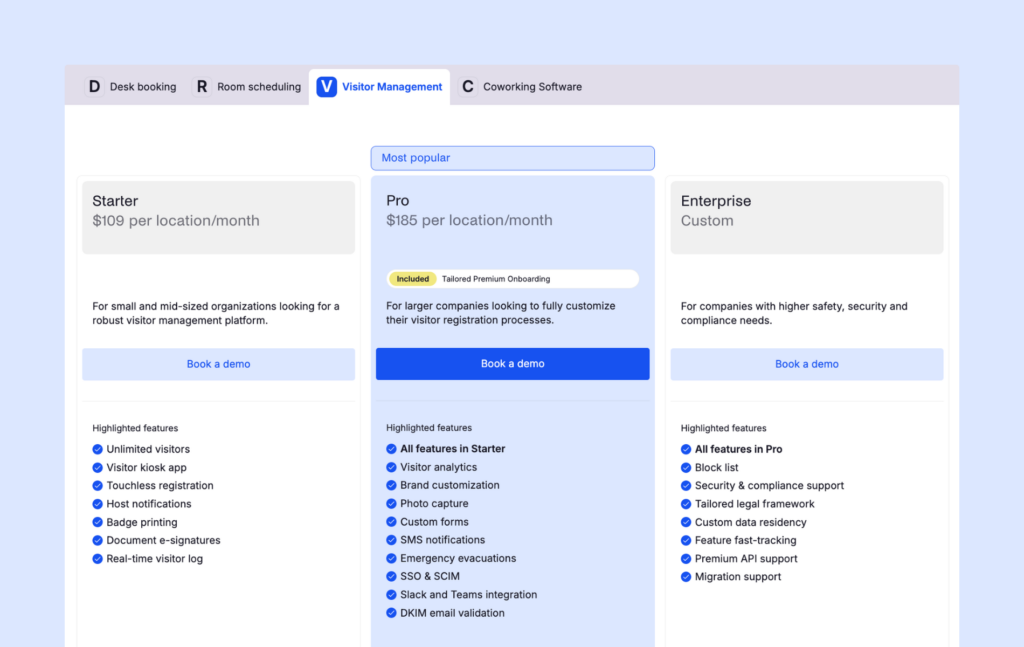Click checkmark icon next to SSO & SCIM
This screenshot has width=1024, height=647.
coord(392,577)
